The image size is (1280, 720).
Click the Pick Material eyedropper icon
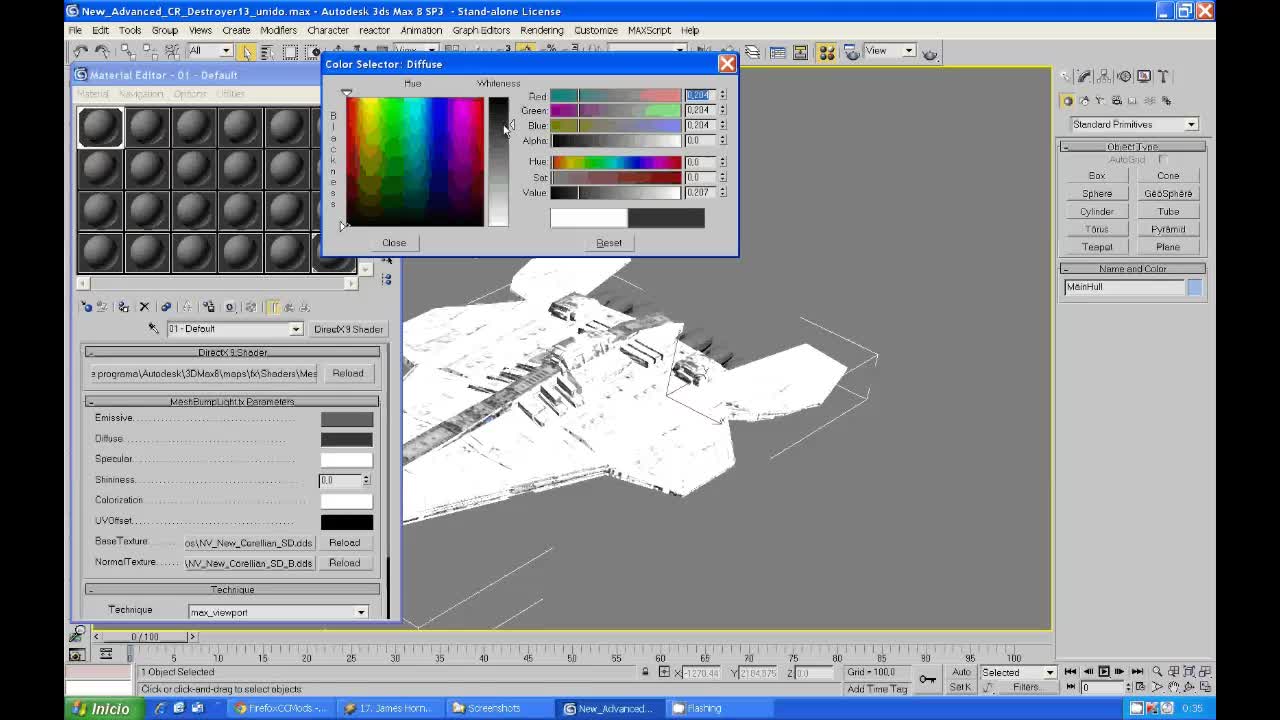tap(153, 328)
